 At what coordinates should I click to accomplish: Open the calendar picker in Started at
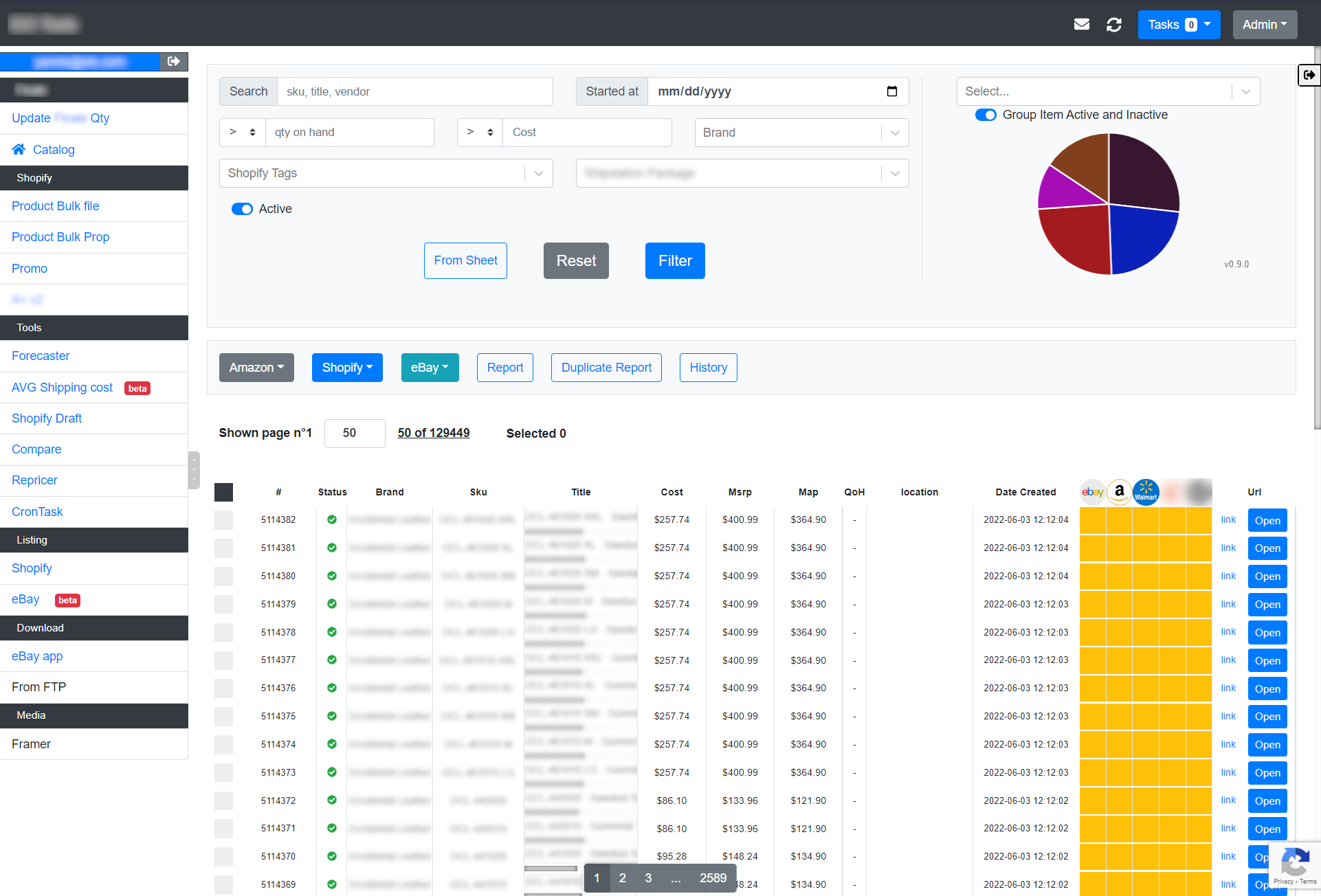pyautogui.click(x=892, y=91)
